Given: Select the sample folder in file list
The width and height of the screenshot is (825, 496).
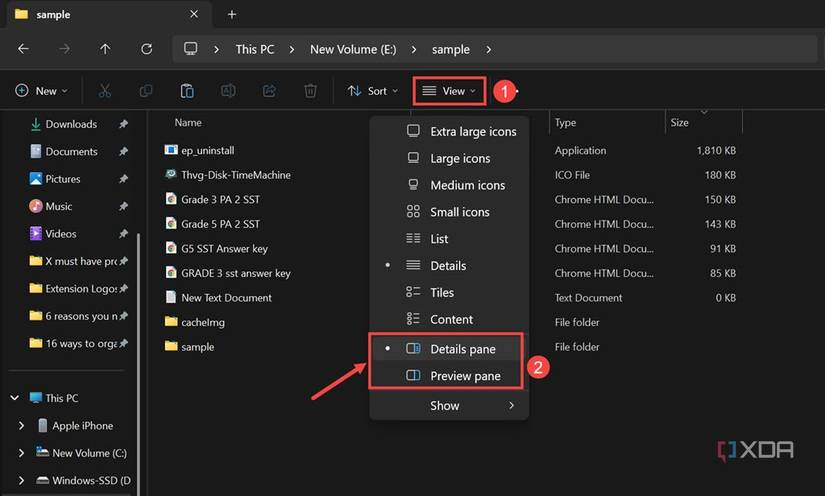Looking at the screenshot, I should tap(197, 347).
